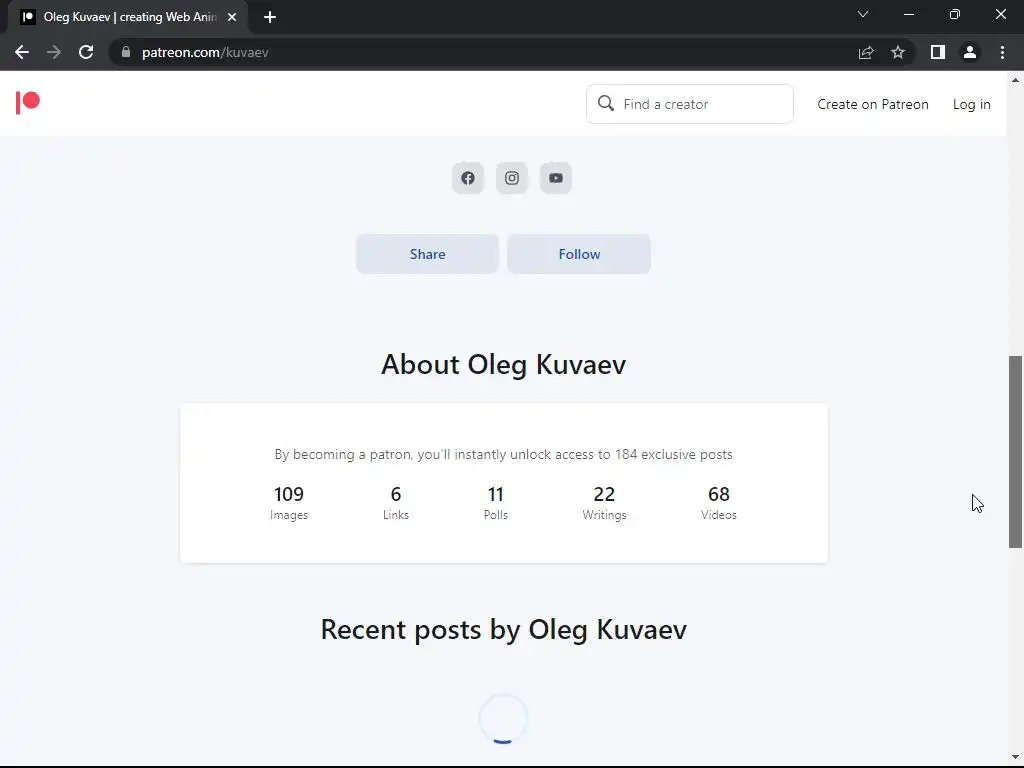The height and width of the screenshot is (768, 1024).
Task: Open the tab search dropdown arrow
Action: click(x=863, y=14)
